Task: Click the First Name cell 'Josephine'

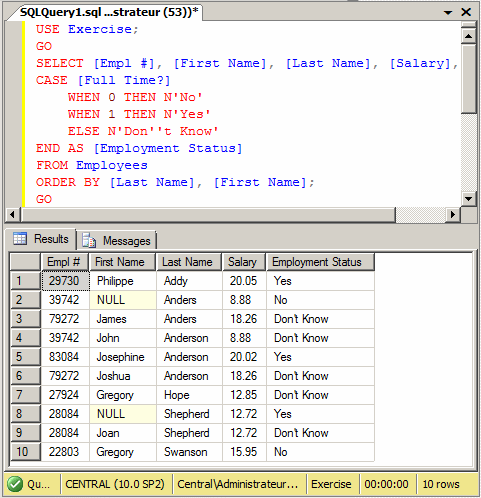Action: click(123, 357)
